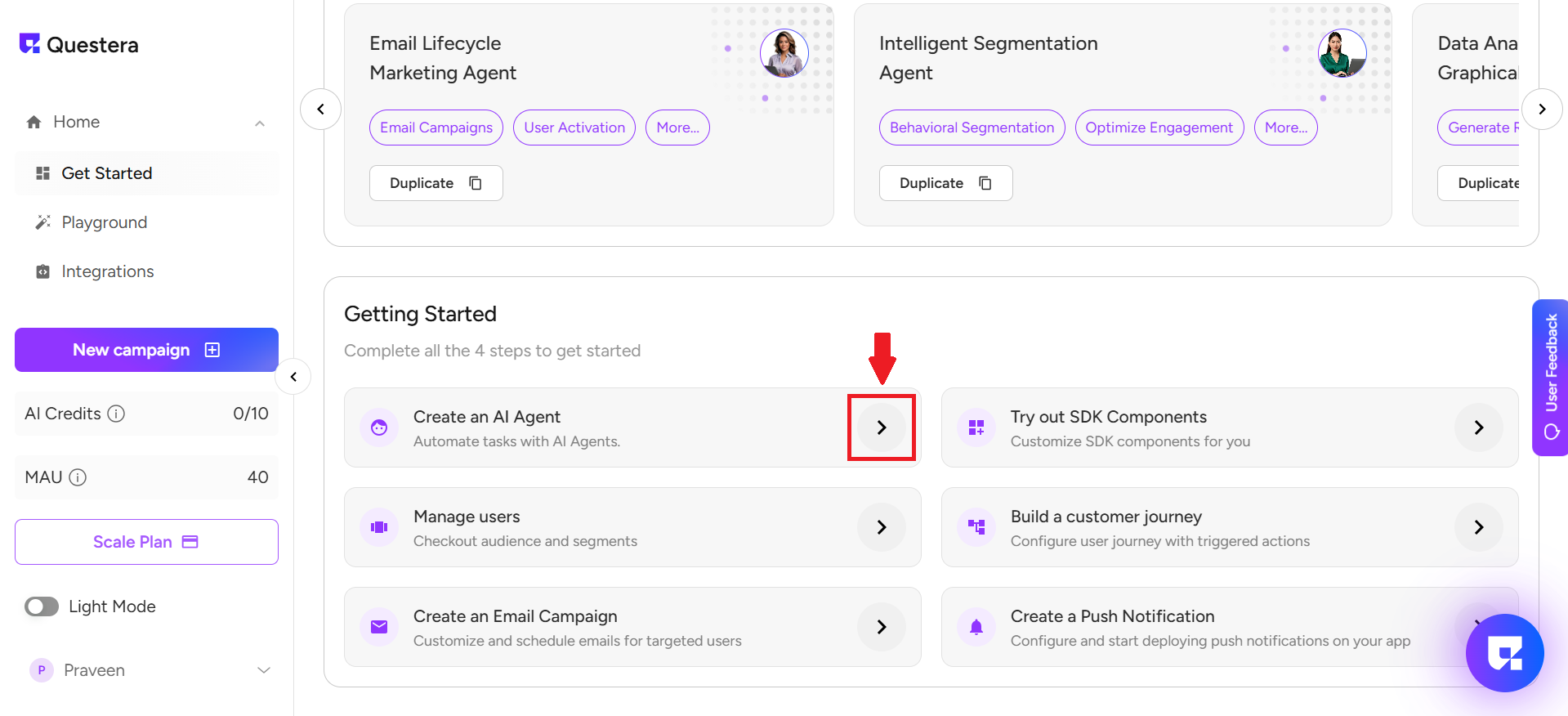Viewport: 1568px width, 716px height.
Task: Click the MAU info icon
Action: coord(78,477)
